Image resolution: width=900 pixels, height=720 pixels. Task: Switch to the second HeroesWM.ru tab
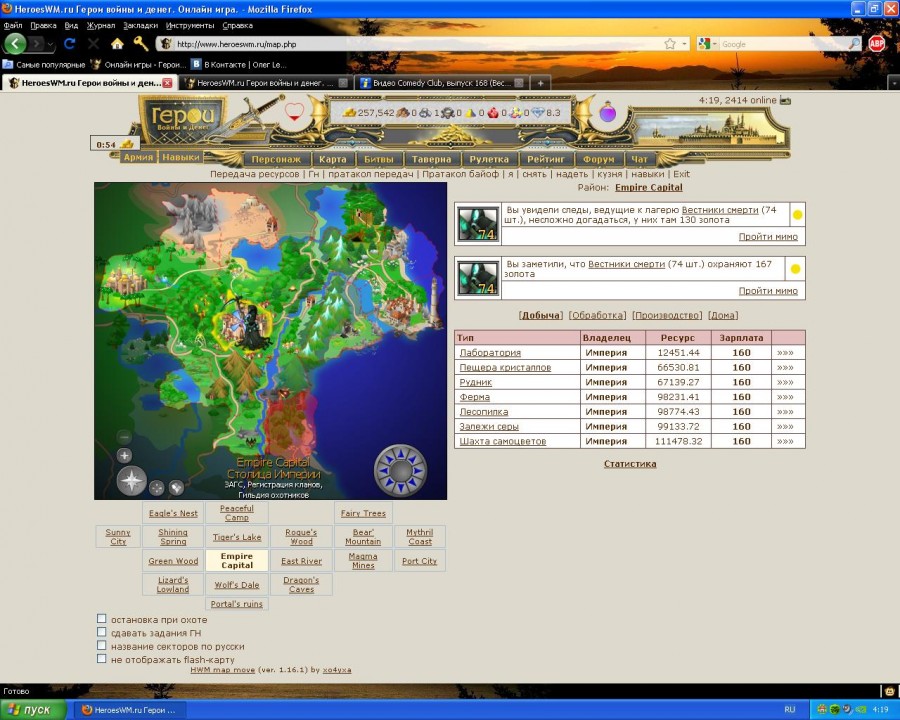[x=265, y=83]
